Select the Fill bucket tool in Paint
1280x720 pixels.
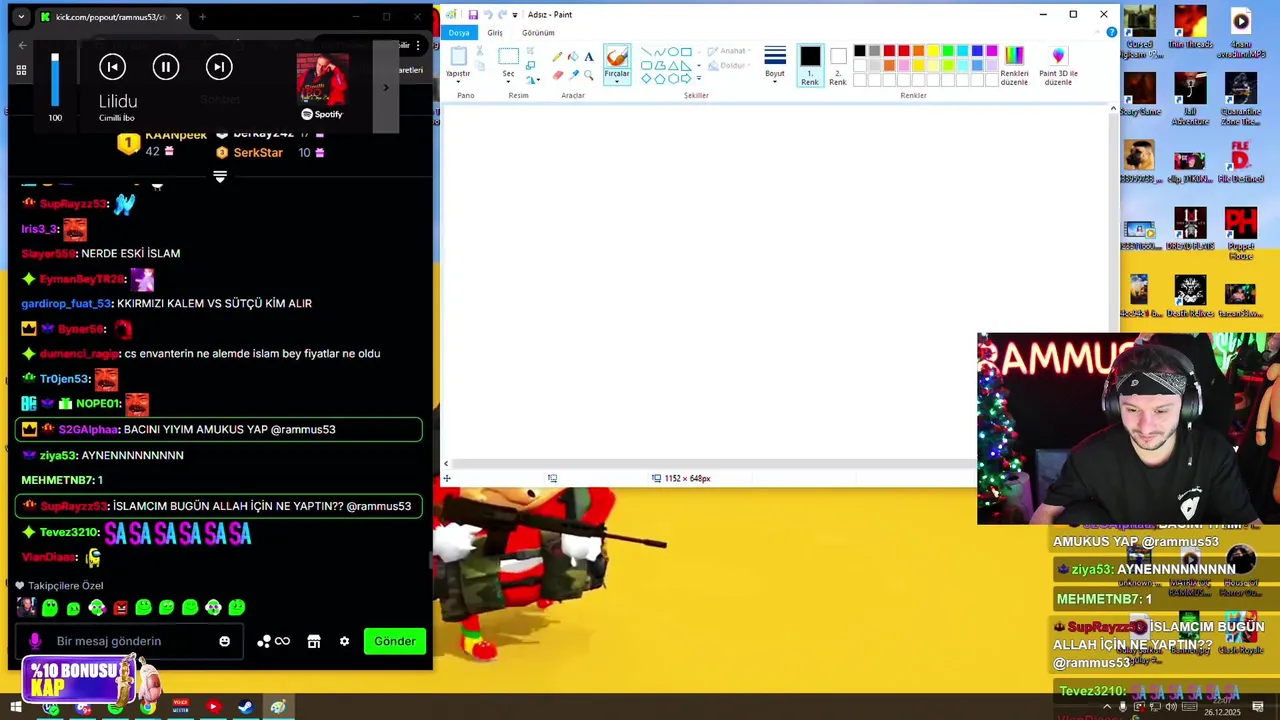pos(573,56)
